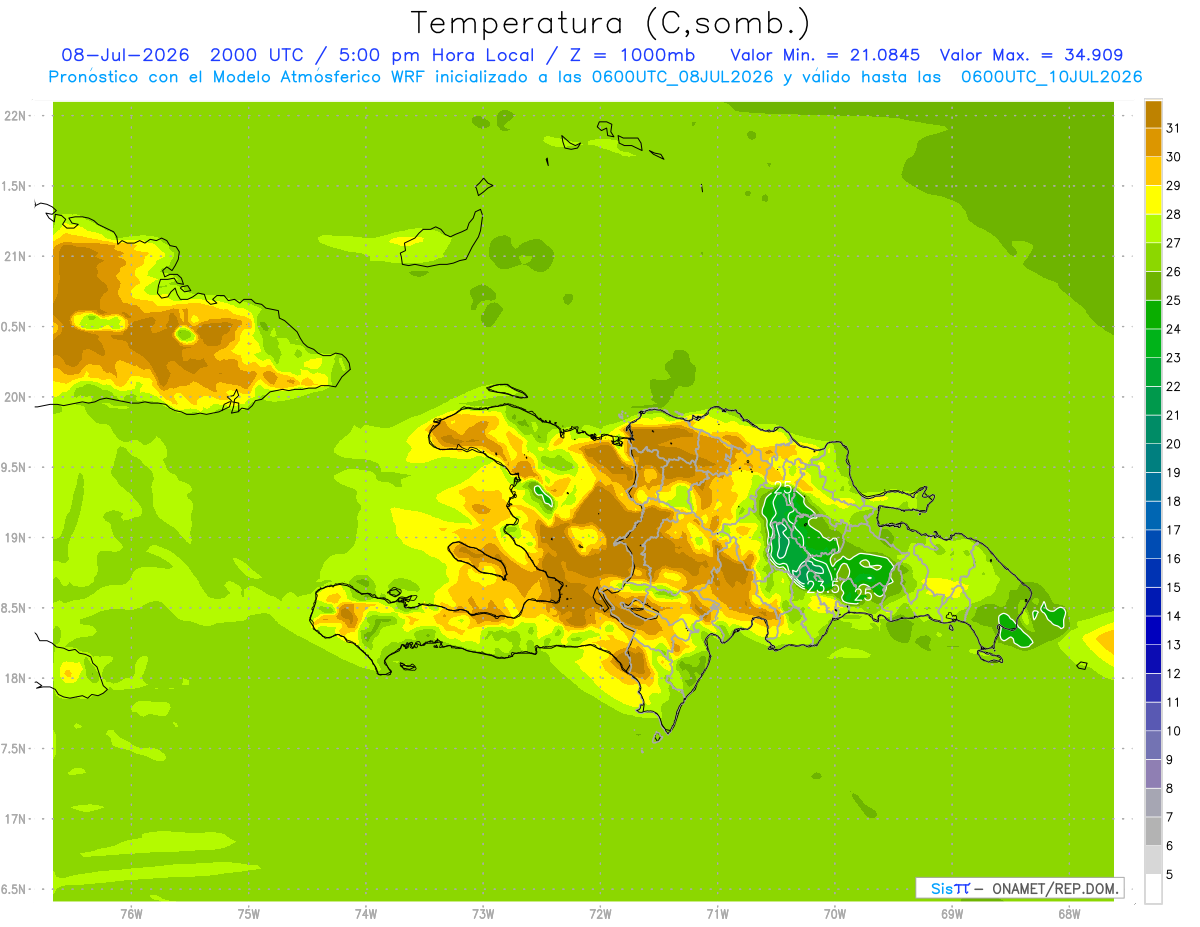Screen dimensions: 1200x927
Task: Click the legend value "31"
Action: 1173,128
